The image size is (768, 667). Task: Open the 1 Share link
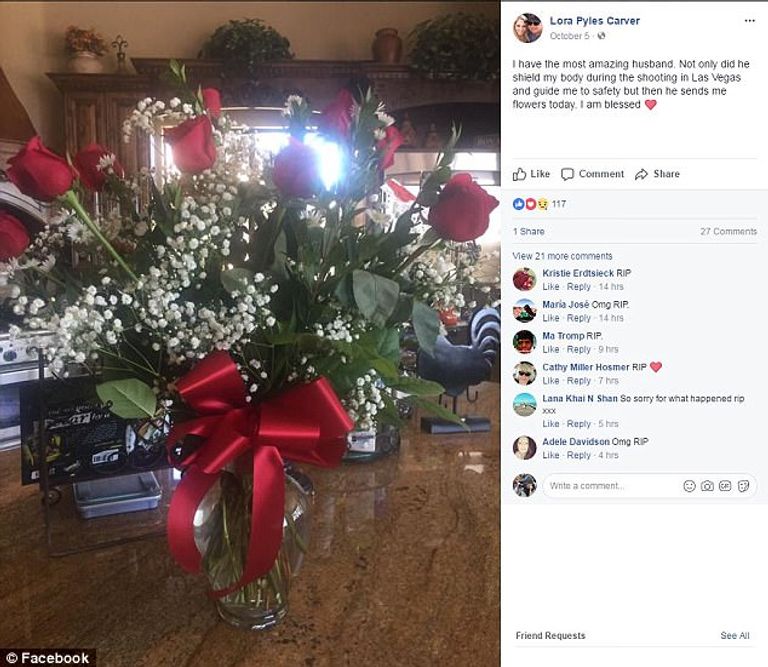528,231
